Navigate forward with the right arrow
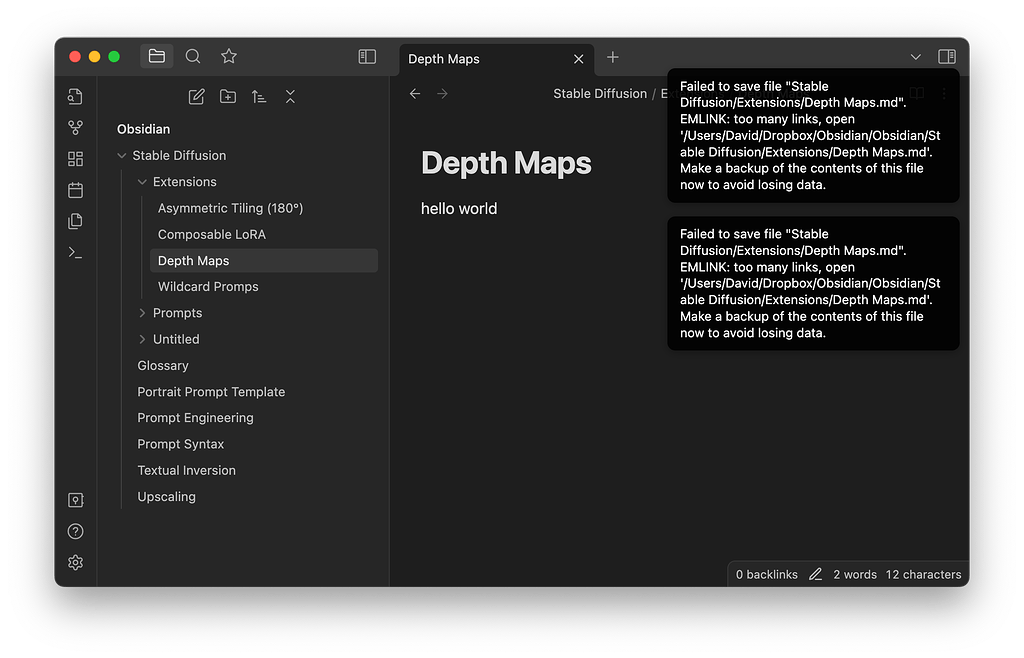Image resolution: width=1024 pixels, height=658 pixels. (442, 94)
